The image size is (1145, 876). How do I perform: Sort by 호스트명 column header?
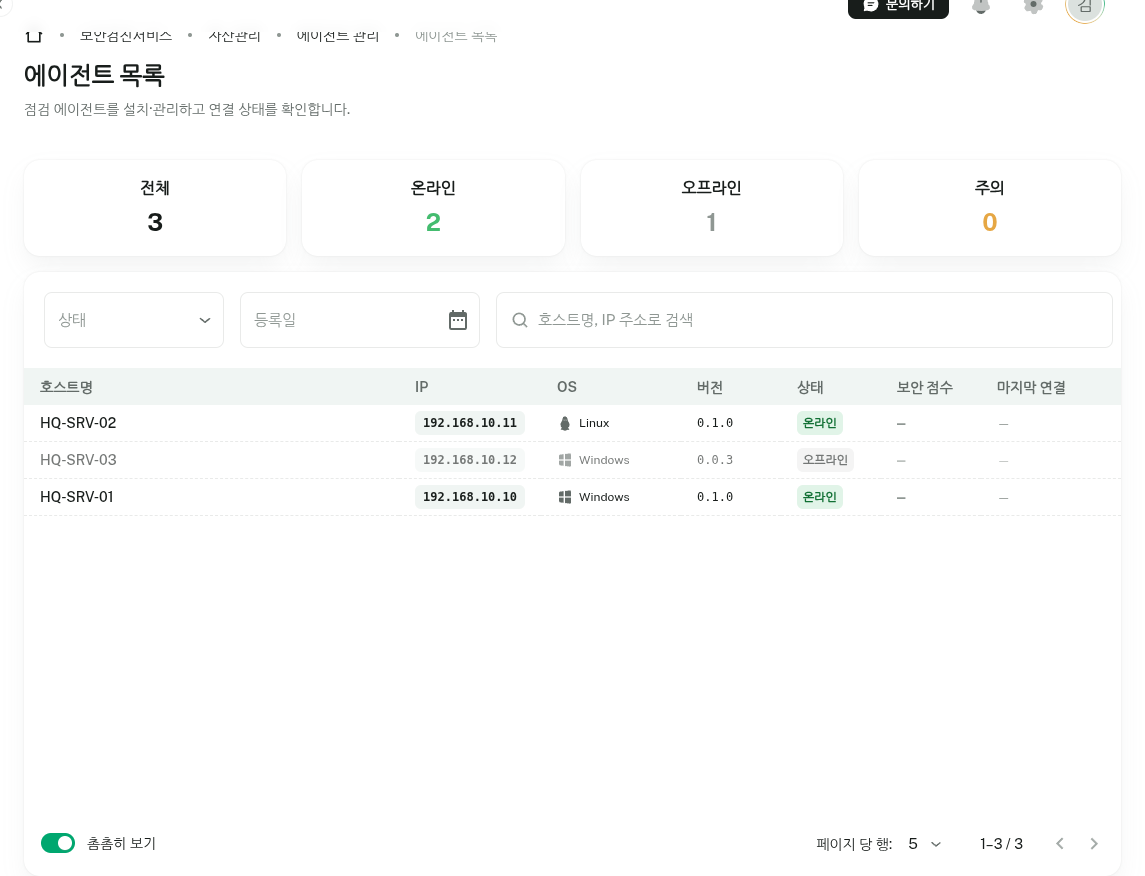(66, 387)
